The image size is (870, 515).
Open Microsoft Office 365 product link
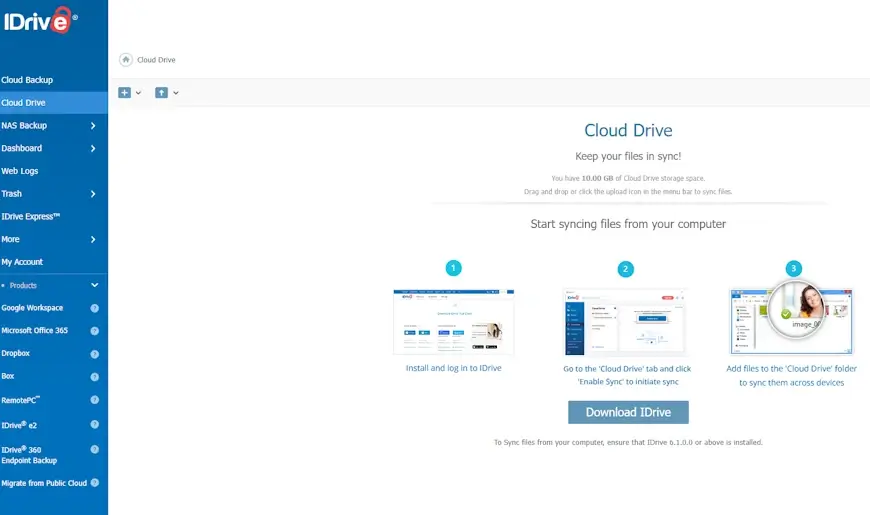pyautogui.click(x=34, y=330)
